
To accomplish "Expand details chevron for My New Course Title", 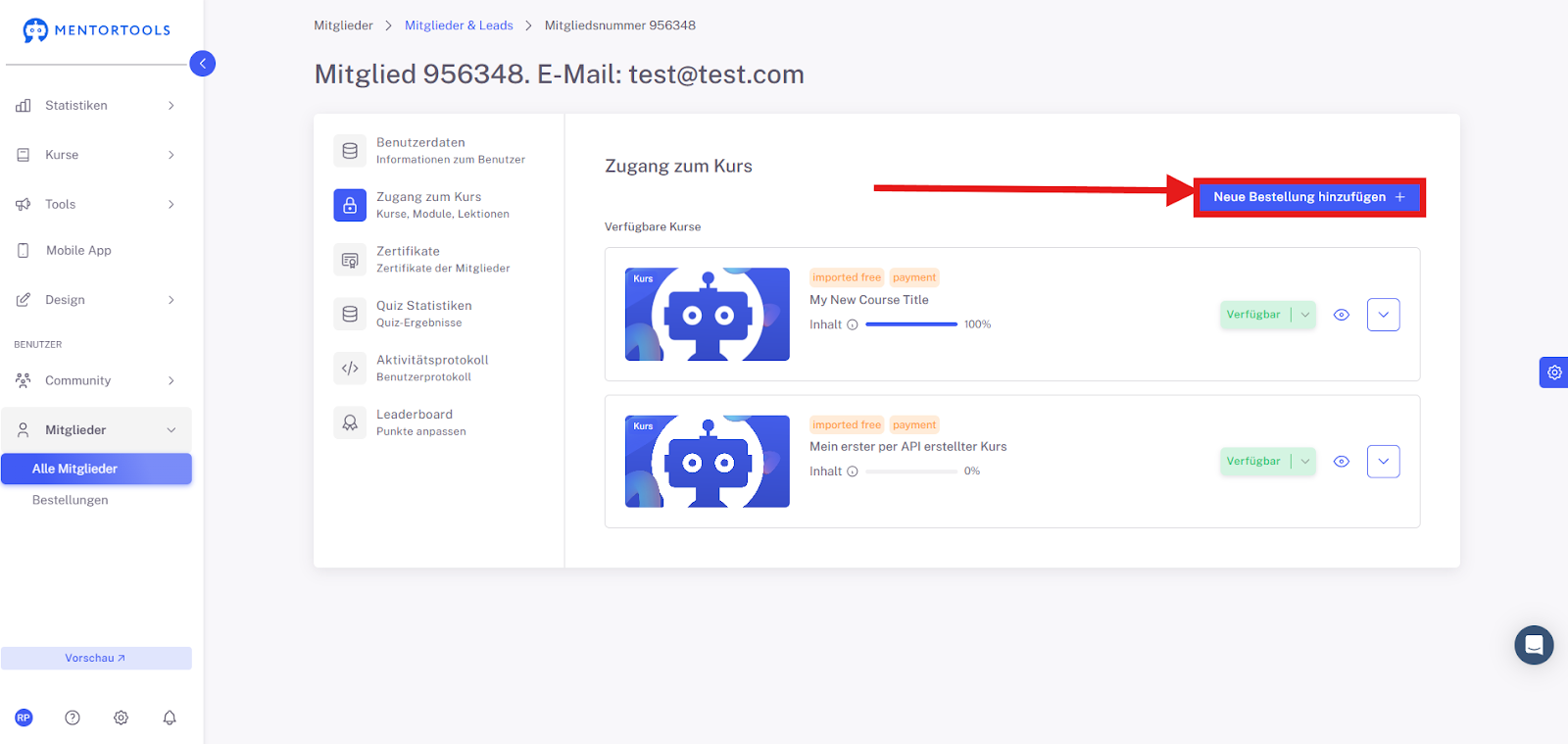I will click(1384, 315).
